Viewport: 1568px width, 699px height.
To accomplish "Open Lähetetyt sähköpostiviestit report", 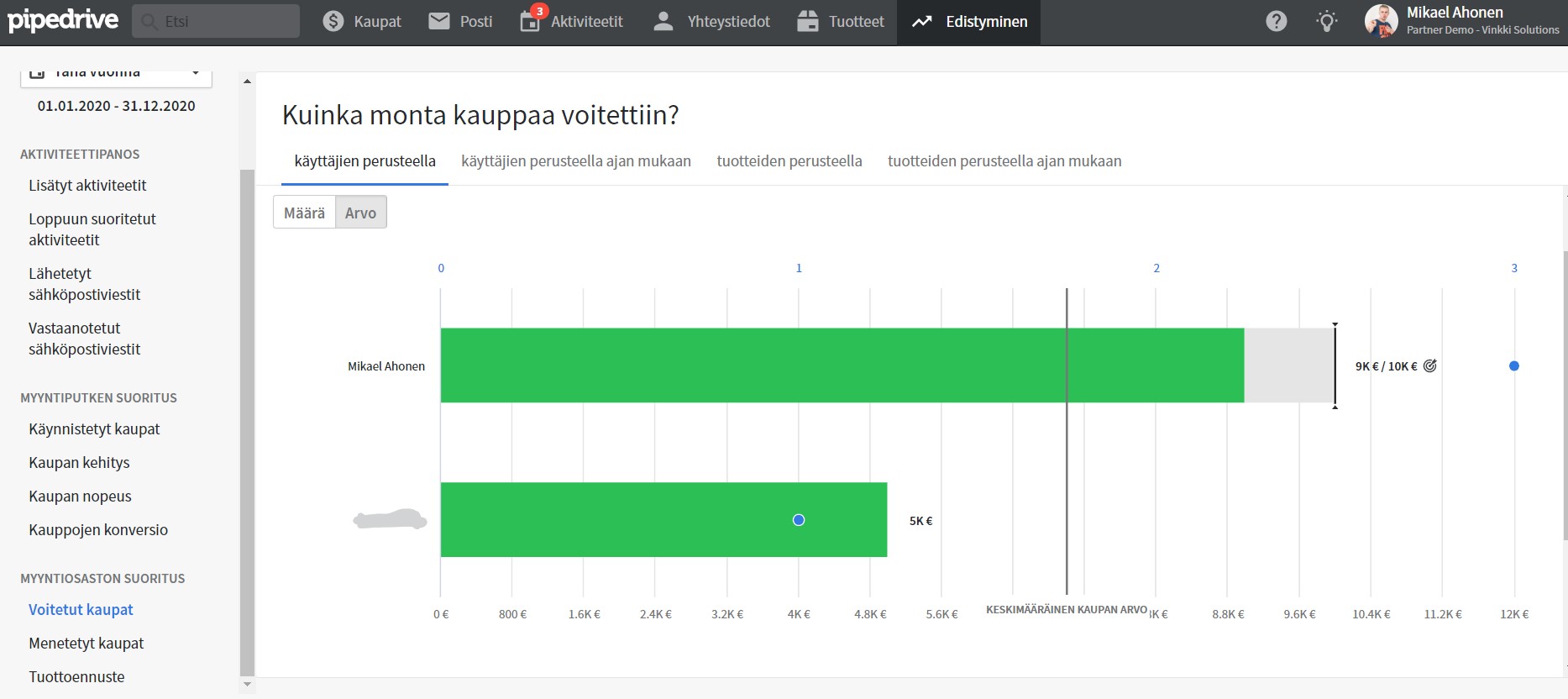I will (x=84, y=284).
